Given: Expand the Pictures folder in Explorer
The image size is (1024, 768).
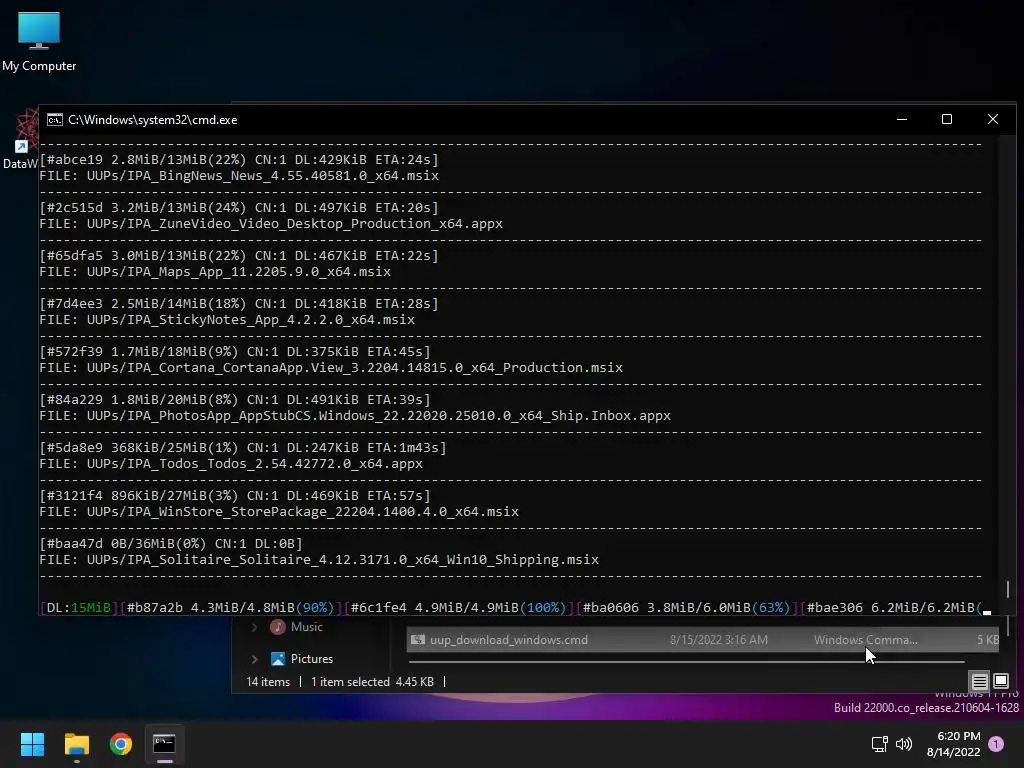Looking at the screenshot, I should click(x=254, y=659).
